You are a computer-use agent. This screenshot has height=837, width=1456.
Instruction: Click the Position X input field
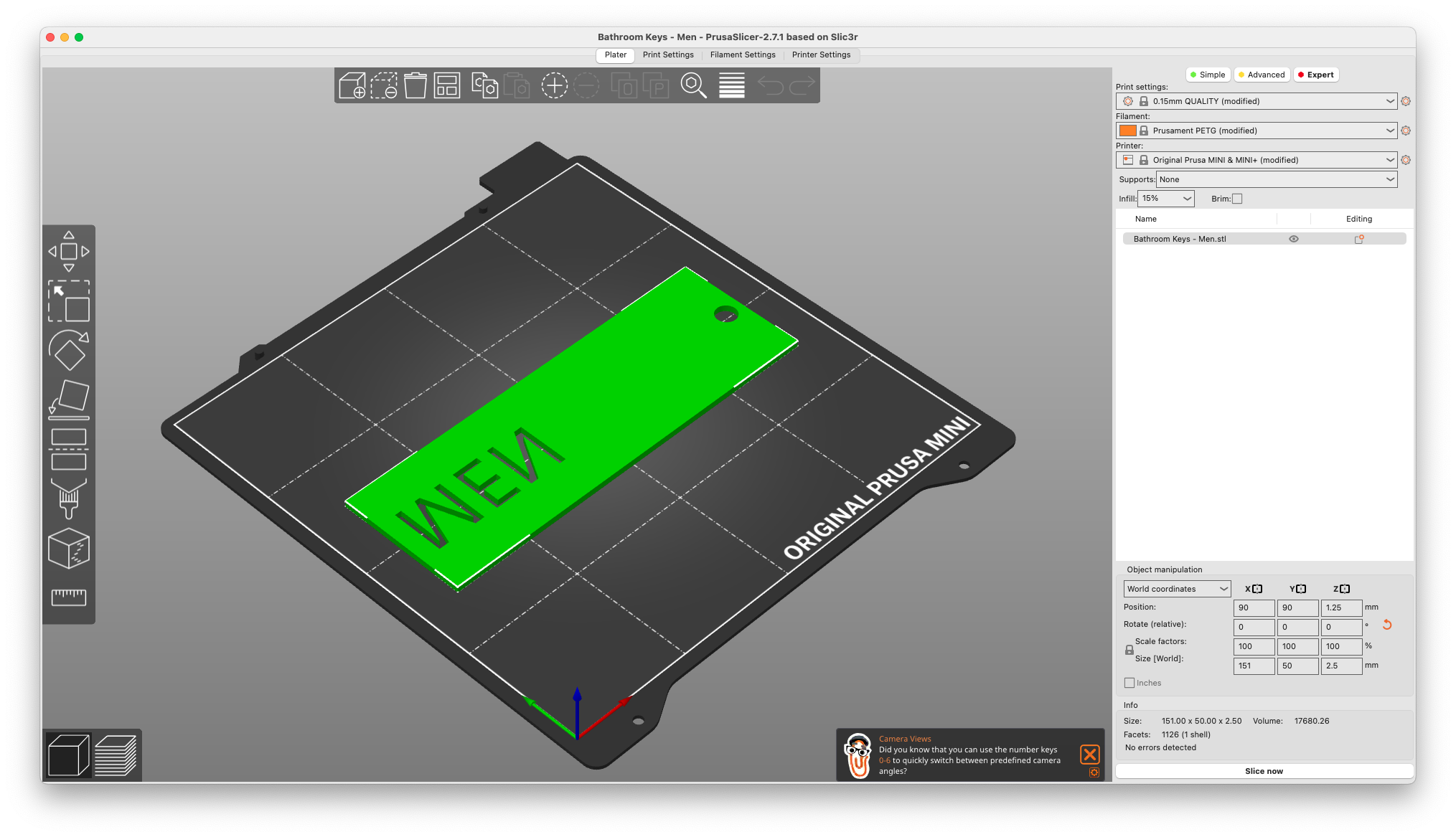click(x=1254, y=607)
